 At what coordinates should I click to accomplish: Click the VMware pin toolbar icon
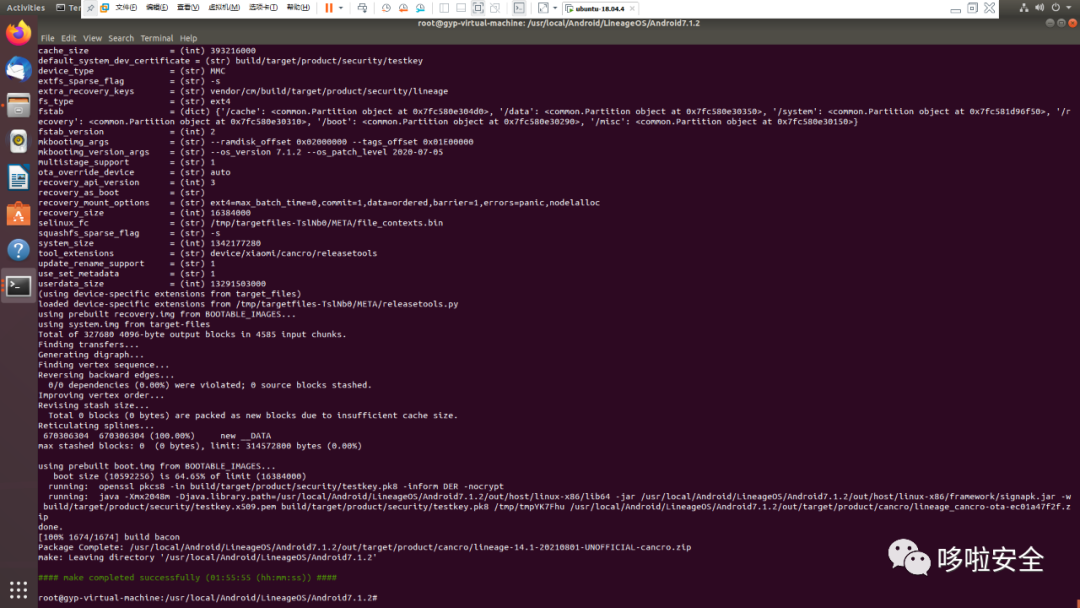(x=90, y=8)
